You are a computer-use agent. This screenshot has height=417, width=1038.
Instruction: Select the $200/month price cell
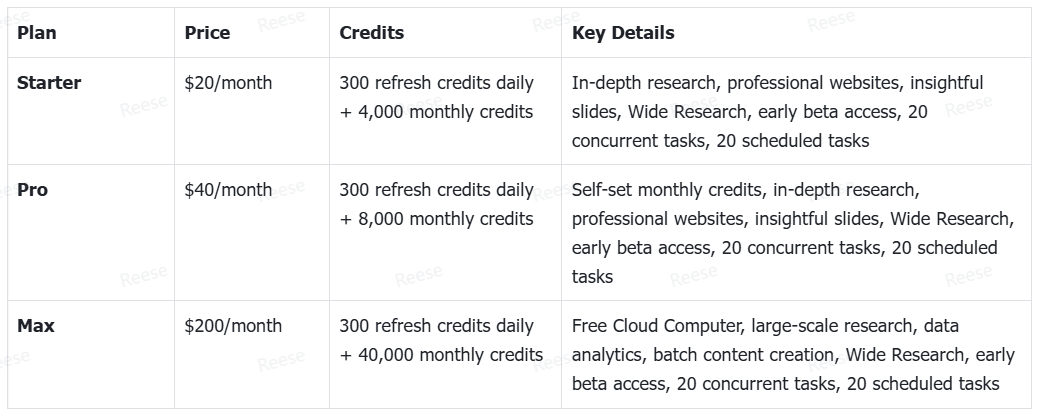pyautogui.click(x=233, y=326)
